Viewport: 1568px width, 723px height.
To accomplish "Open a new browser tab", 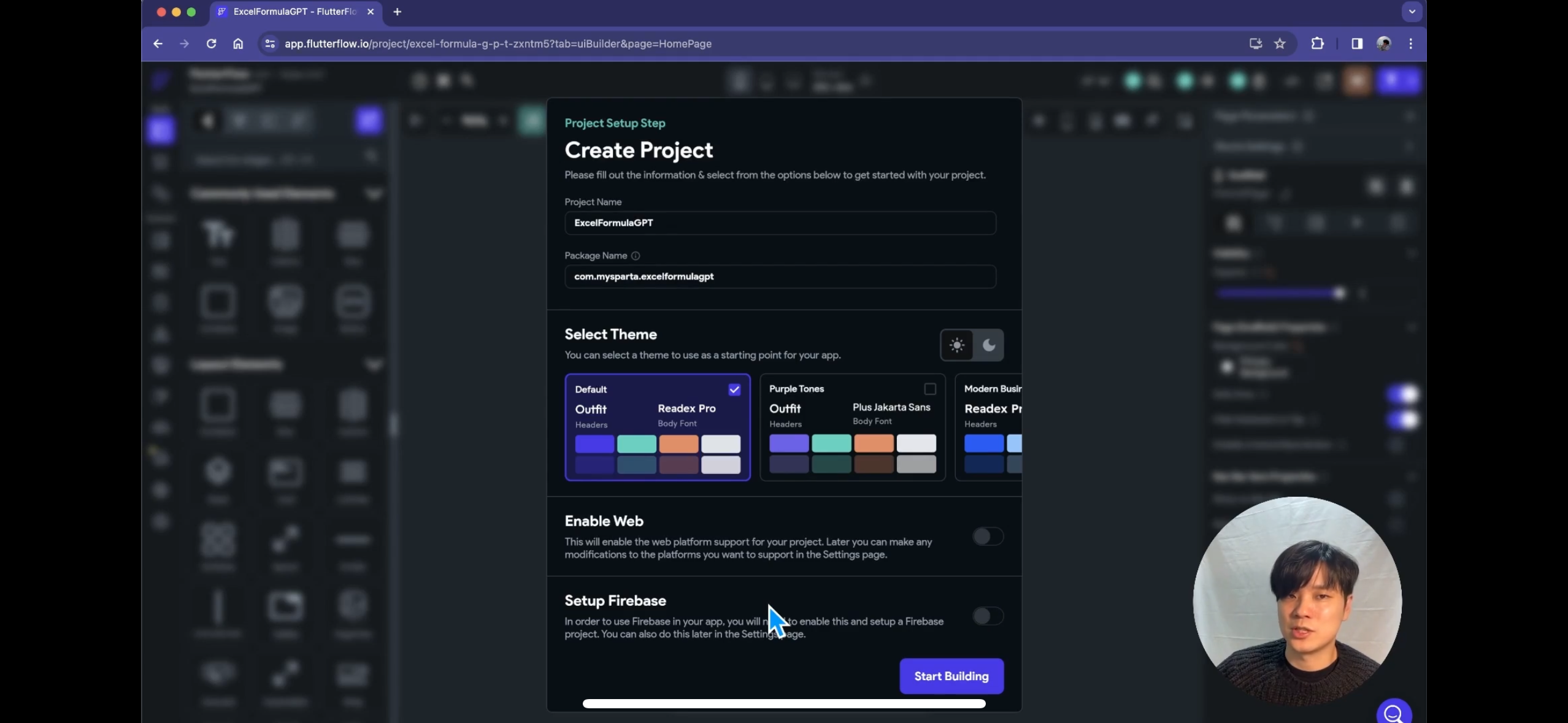I will (398, 12).
